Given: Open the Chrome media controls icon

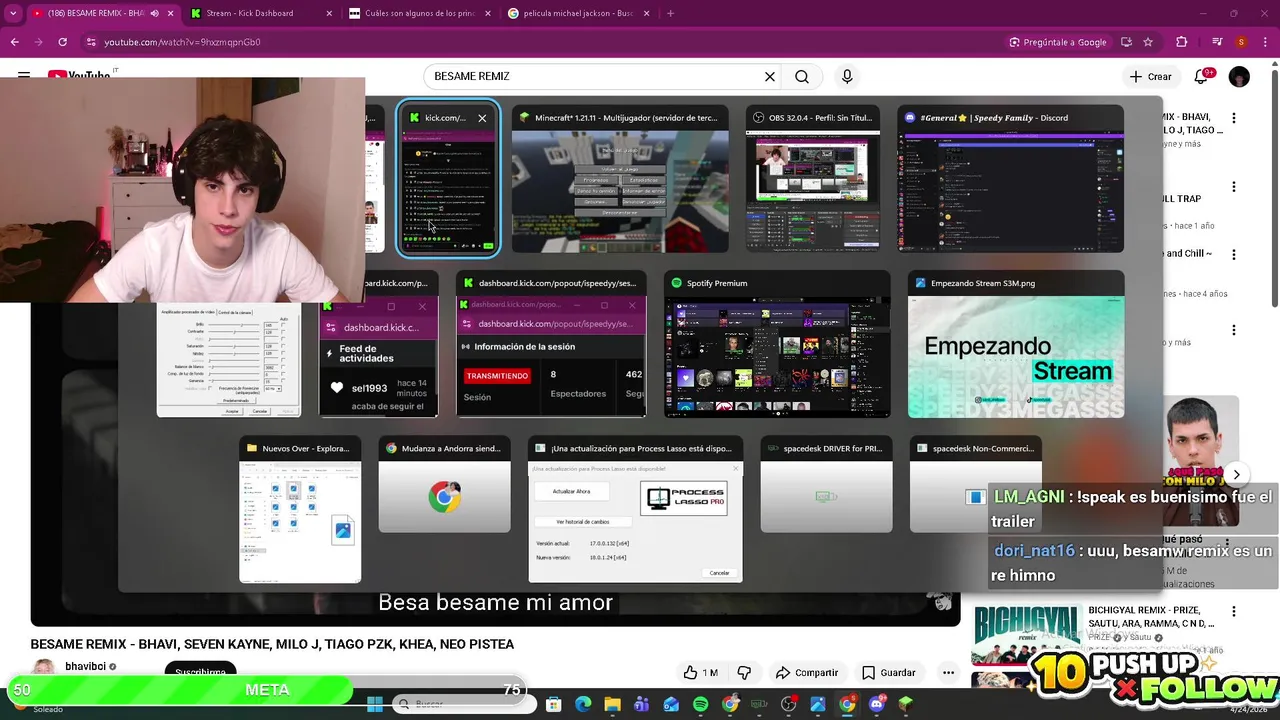Looking at the screenshot, I should coord(1216,42).
